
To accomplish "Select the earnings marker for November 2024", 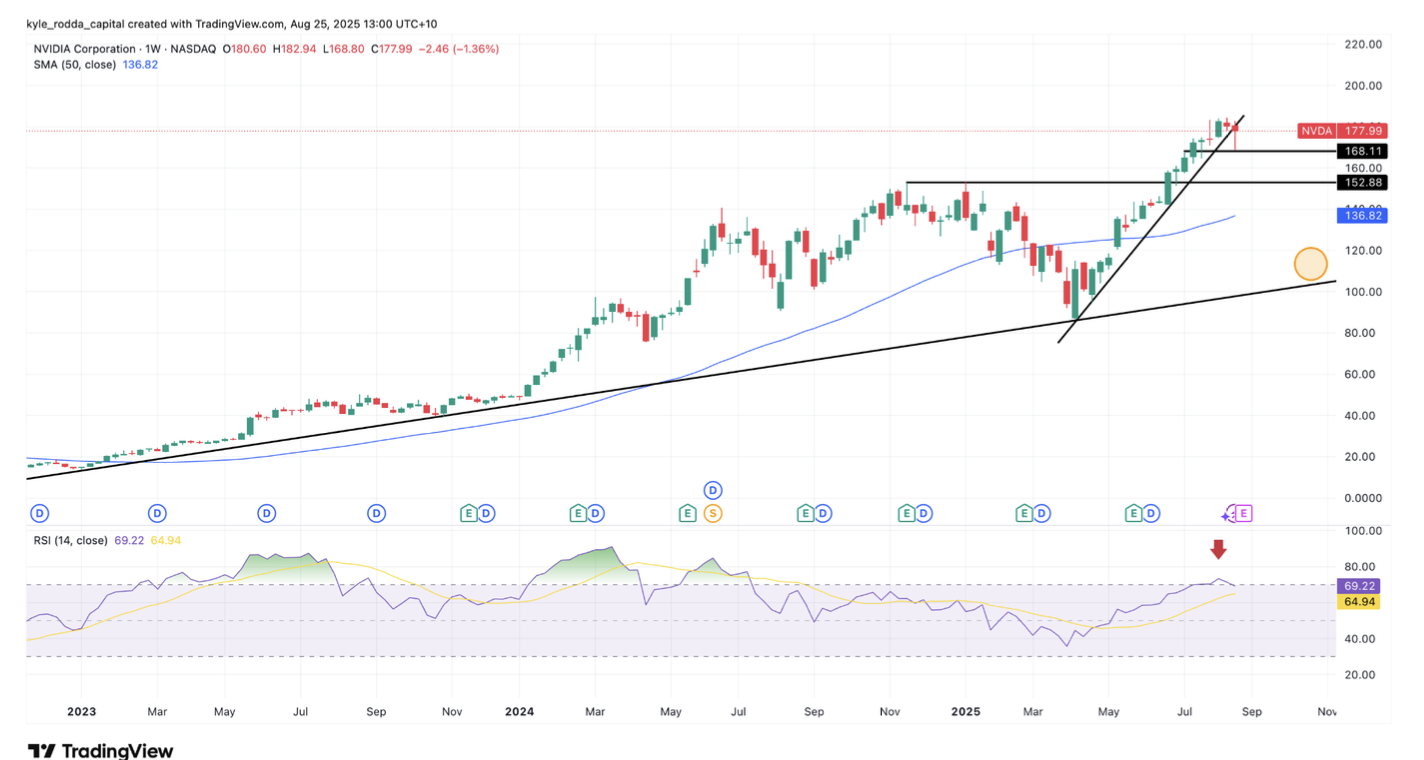I will pos(906,513).
